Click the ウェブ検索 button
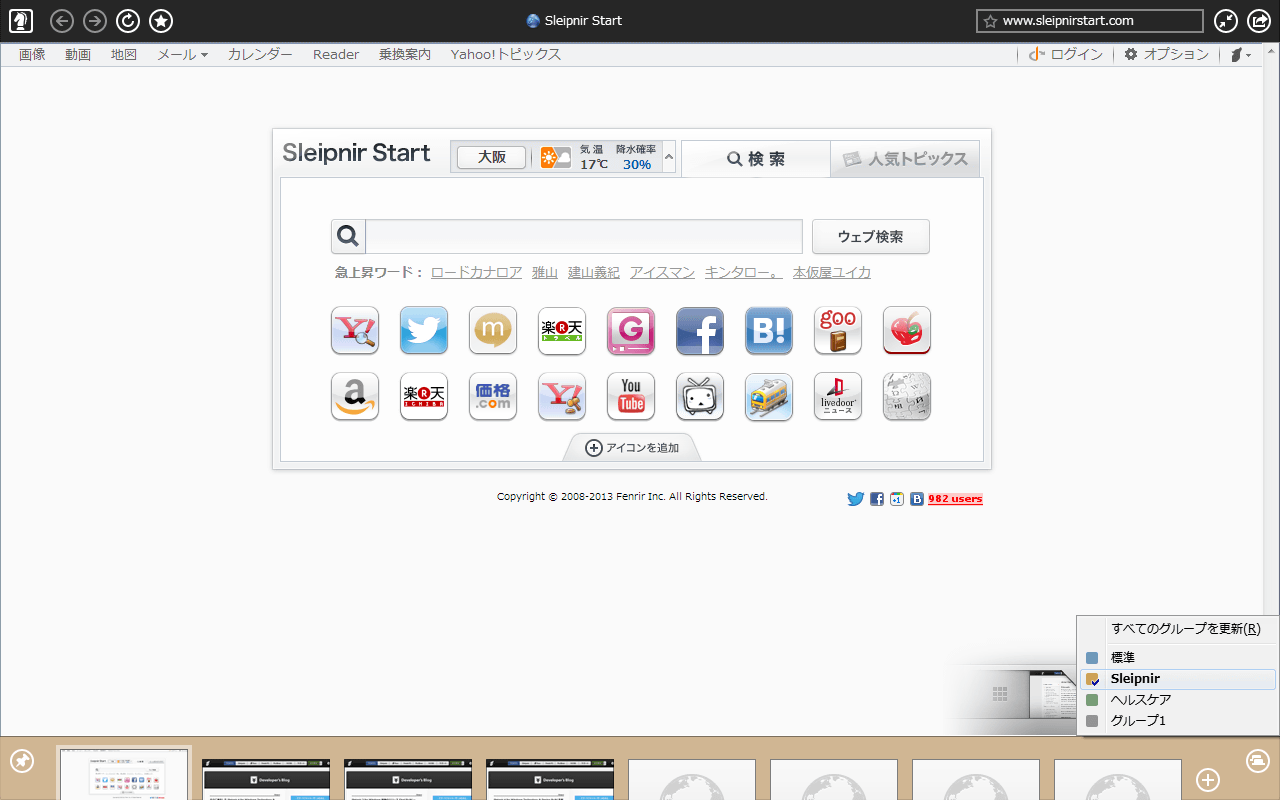 tap(870, 237)
